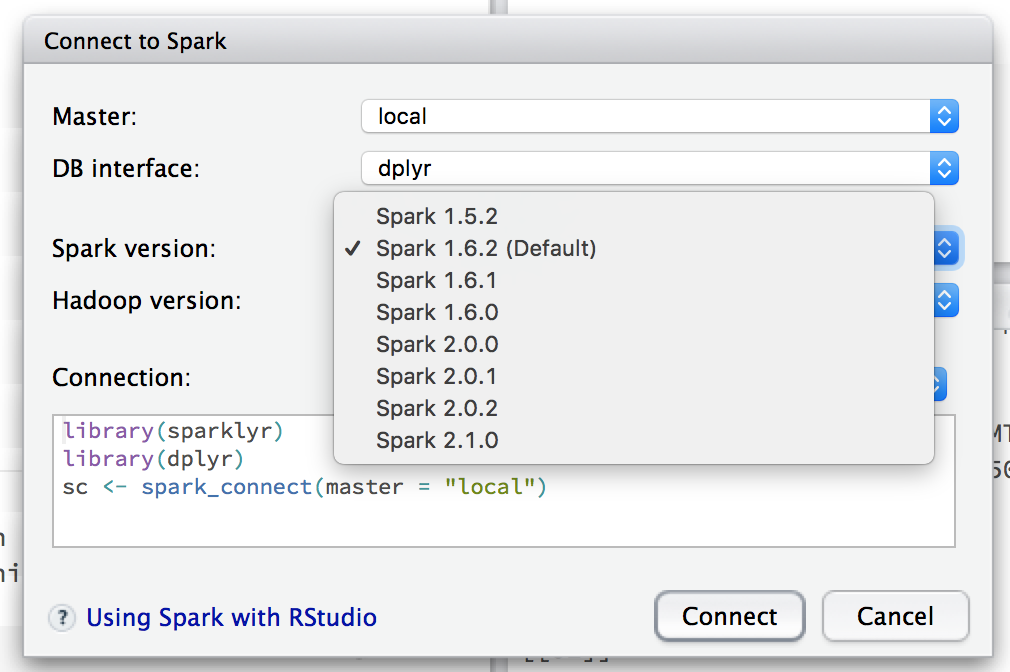This screenshot has width=1010, height=672.
Task: Click the library(dplyr) code line
Action: pyautogui.click(x=153, y=459)
